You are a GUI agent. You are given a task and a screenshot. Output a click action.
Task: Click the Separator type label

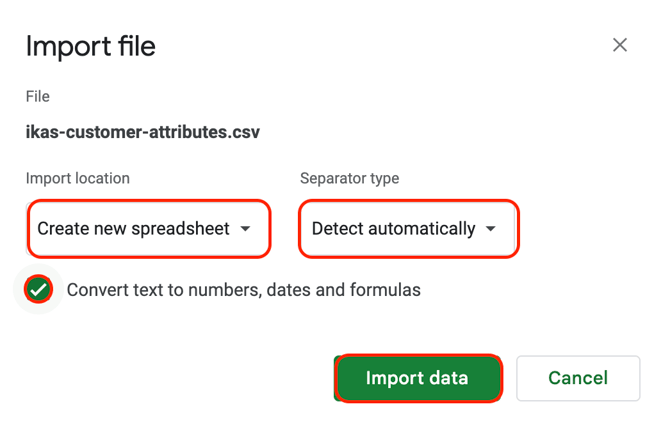(x=349, y=178)
